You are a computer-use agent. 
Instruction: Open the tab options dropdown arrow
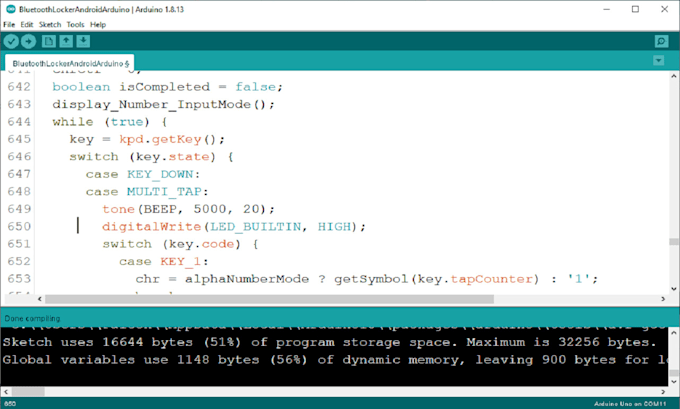pyautogui.click(x=658, y=60)
